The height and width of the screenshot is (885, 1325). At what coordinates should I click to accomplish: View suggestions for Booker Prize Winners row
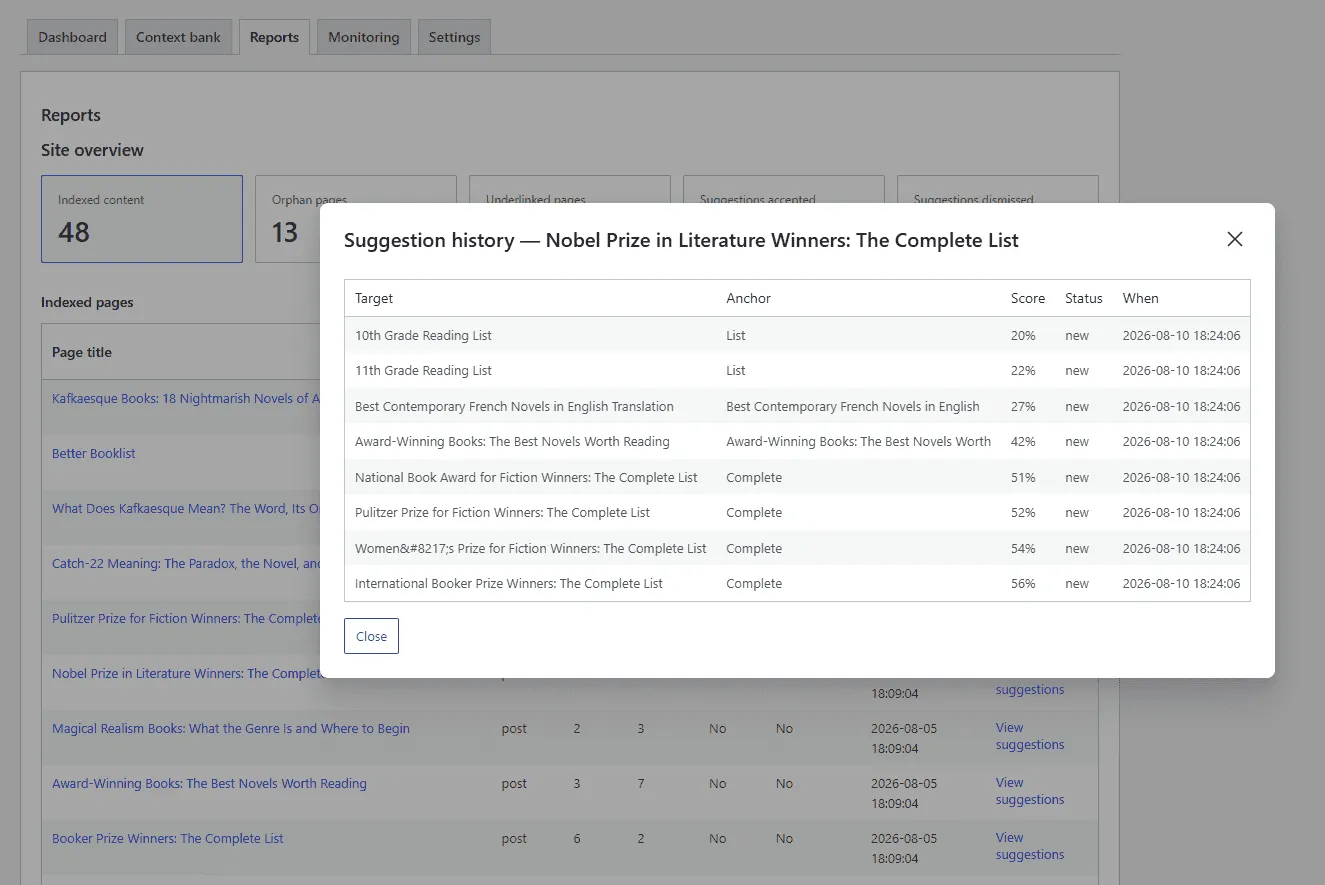click(x=1029, y=846)
